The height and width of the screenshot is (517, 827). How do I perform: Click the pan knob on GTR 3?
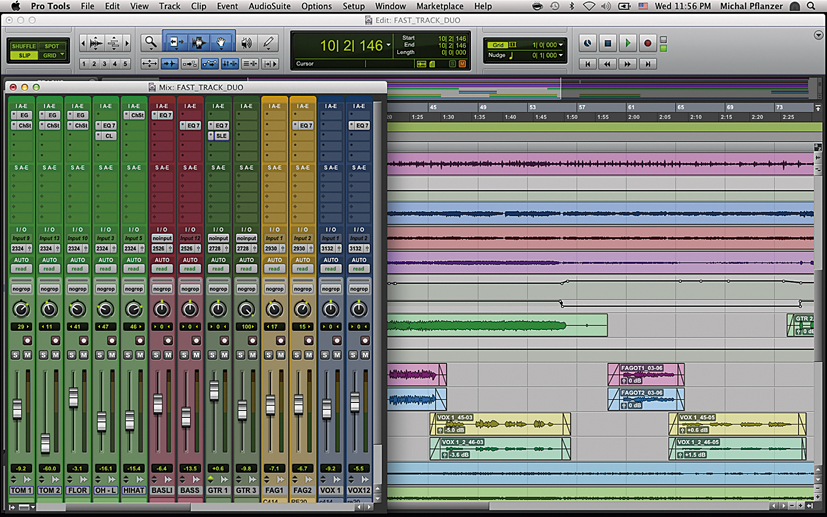pyautogui.click(x=246, y=310)
